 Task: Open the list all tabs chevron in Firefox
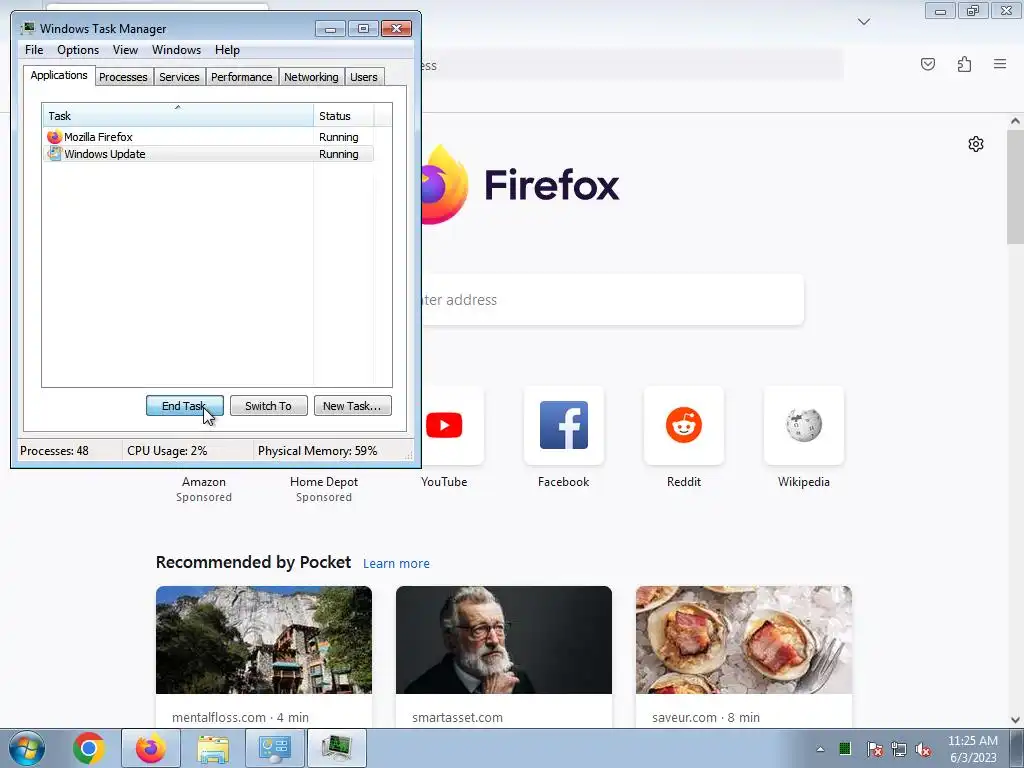pos(864,22)
